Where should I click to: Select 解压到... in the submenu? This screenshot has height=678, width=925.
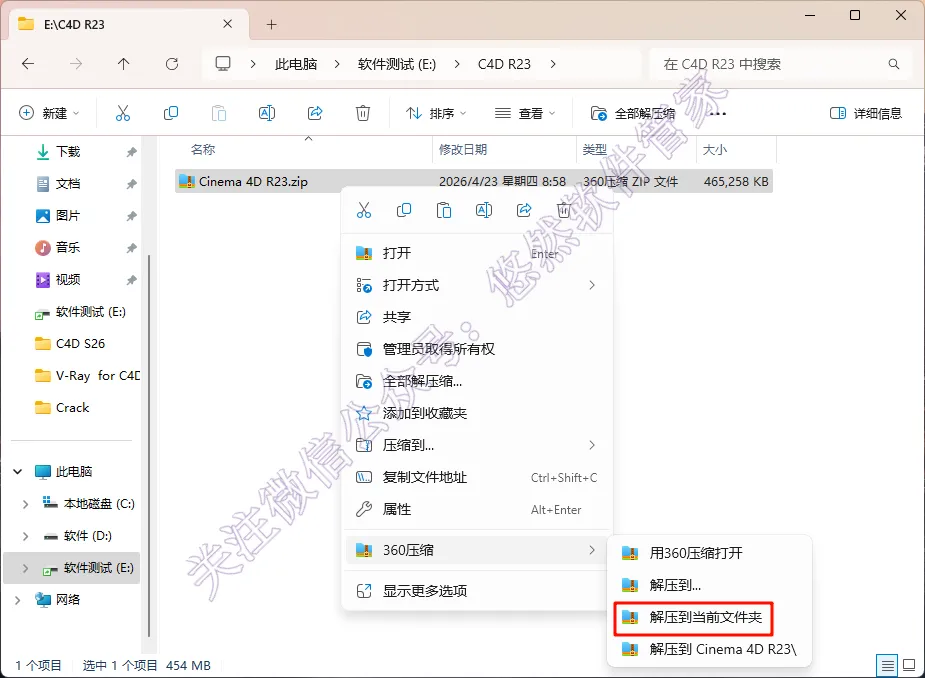click(x=709, y=585)
